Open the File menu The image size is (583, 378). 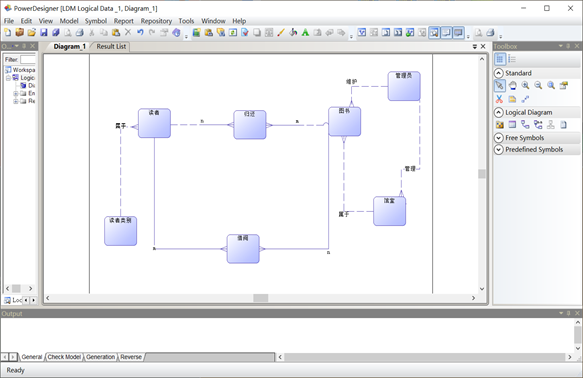pyautogui.click(x=9, y=21)
